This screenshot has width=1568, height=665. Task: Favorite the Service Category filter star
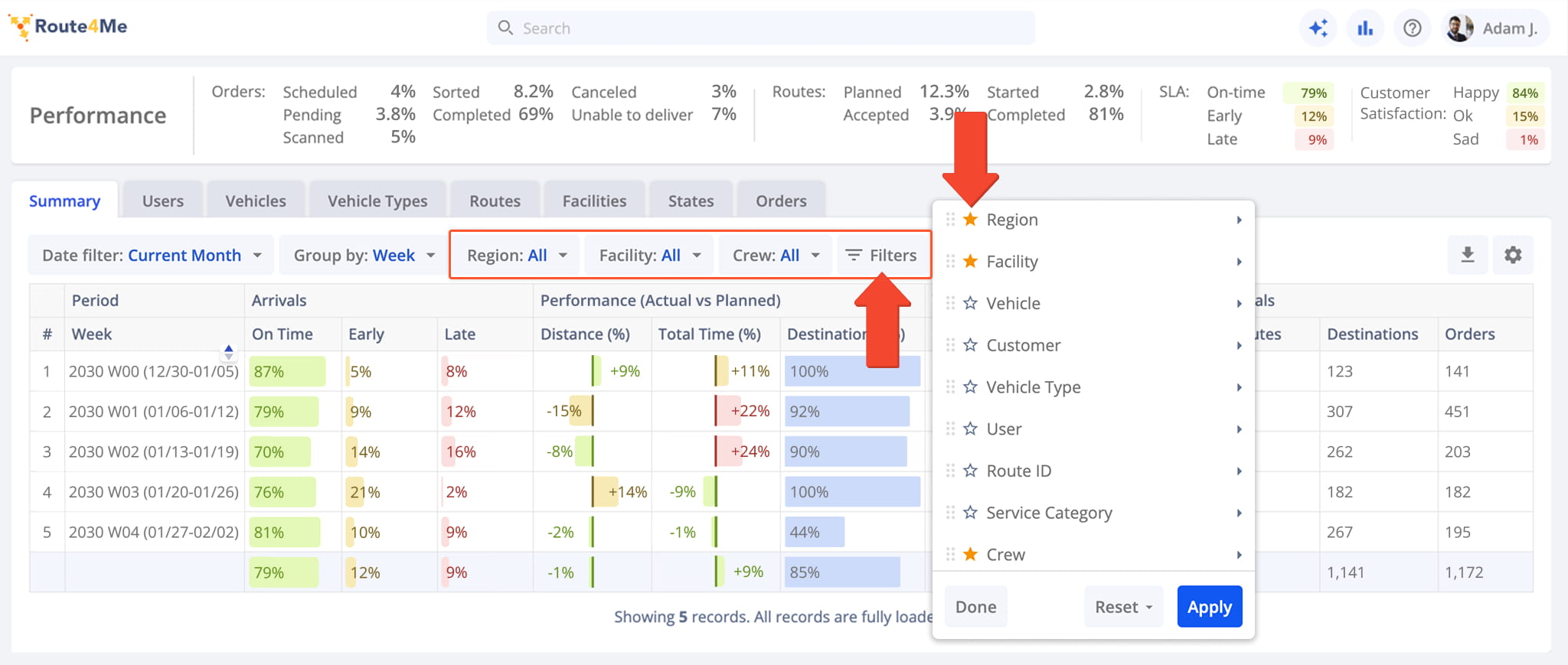[970, 513]
